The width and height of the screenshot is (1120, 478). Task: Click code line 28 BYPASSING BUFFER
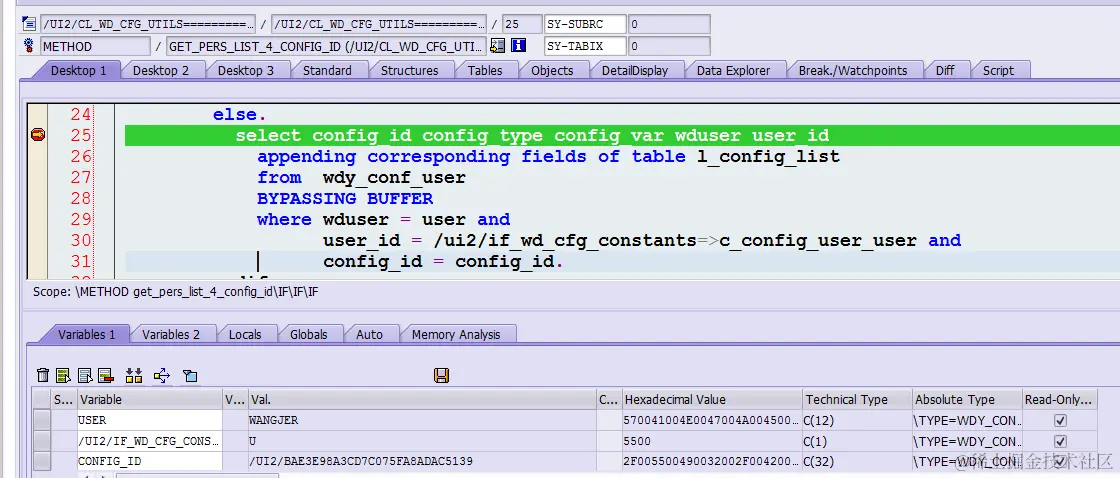pos(345,198)
